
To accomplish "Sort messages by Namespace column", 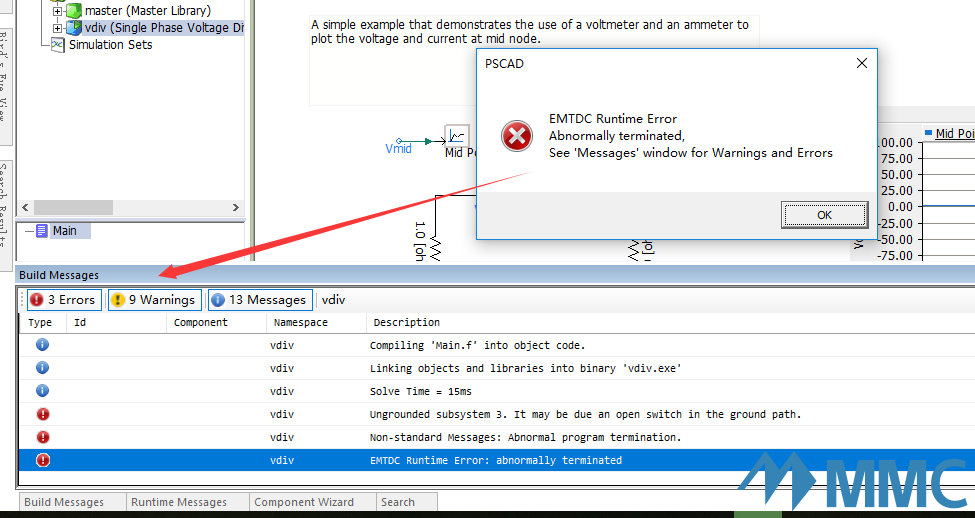I will [x=317, y=322].
